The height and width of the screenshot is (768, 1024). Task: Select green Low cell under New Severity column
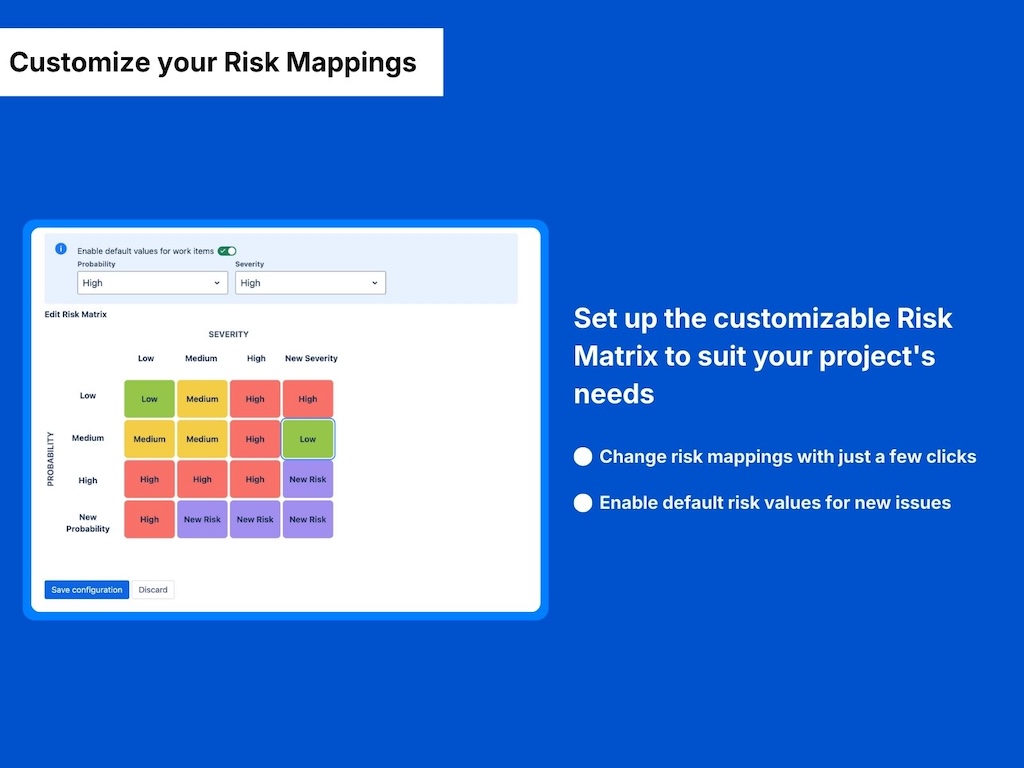308,439
